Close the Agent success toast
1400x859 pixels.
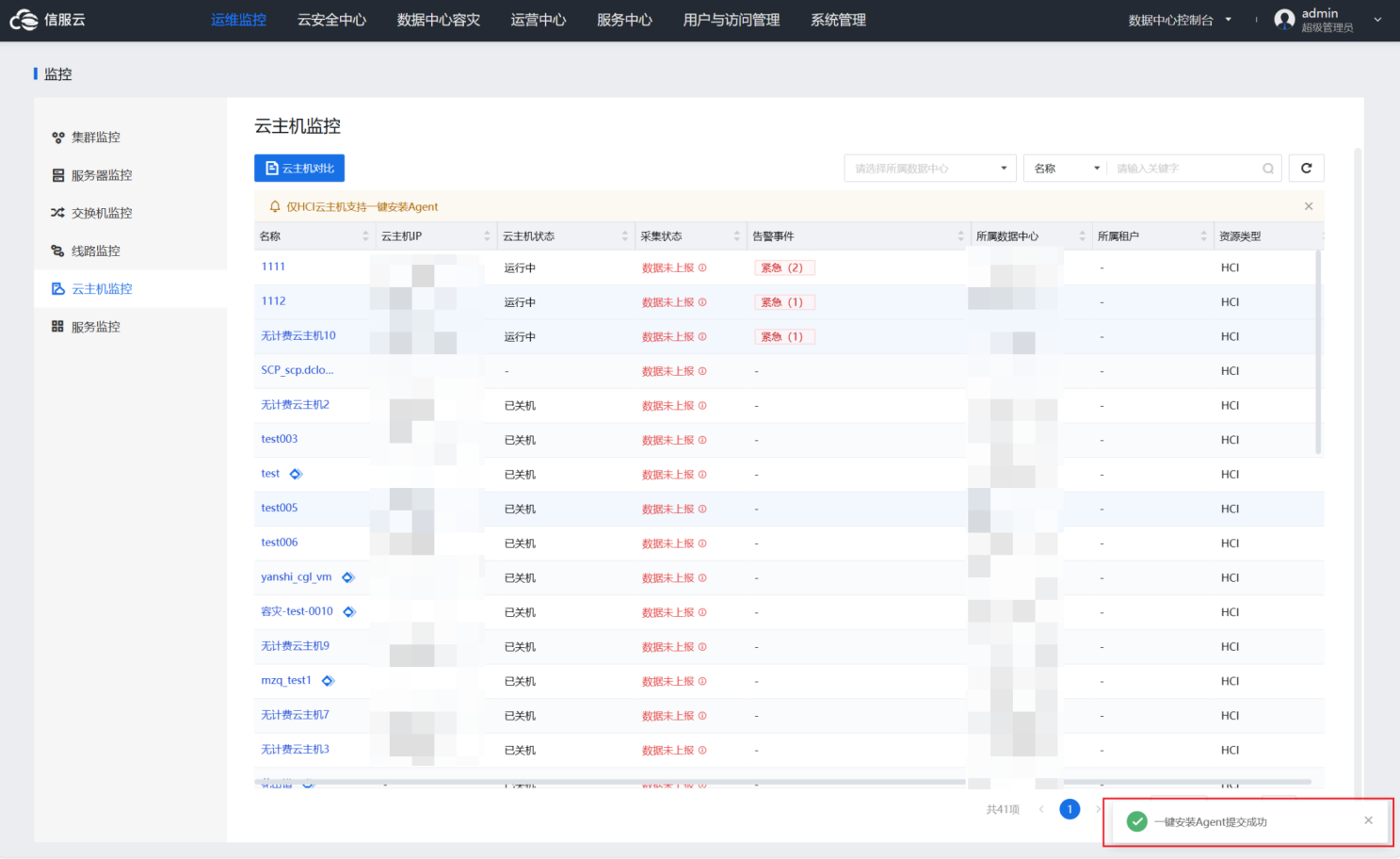point(1368,820)
